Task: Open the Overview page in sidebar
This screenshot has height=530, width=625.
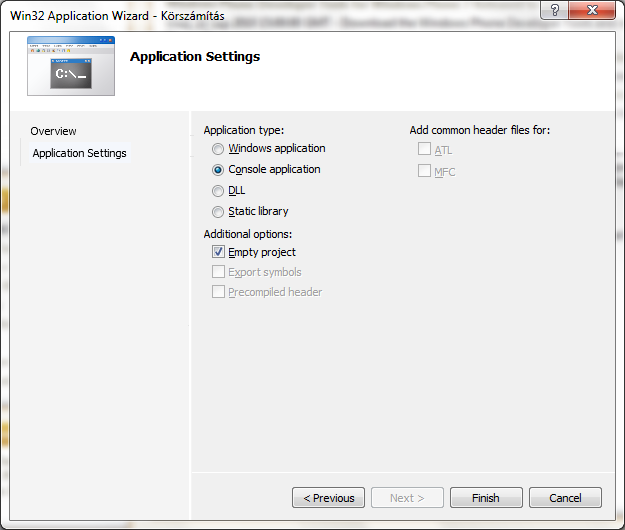Action: click(x=53, y=131)
